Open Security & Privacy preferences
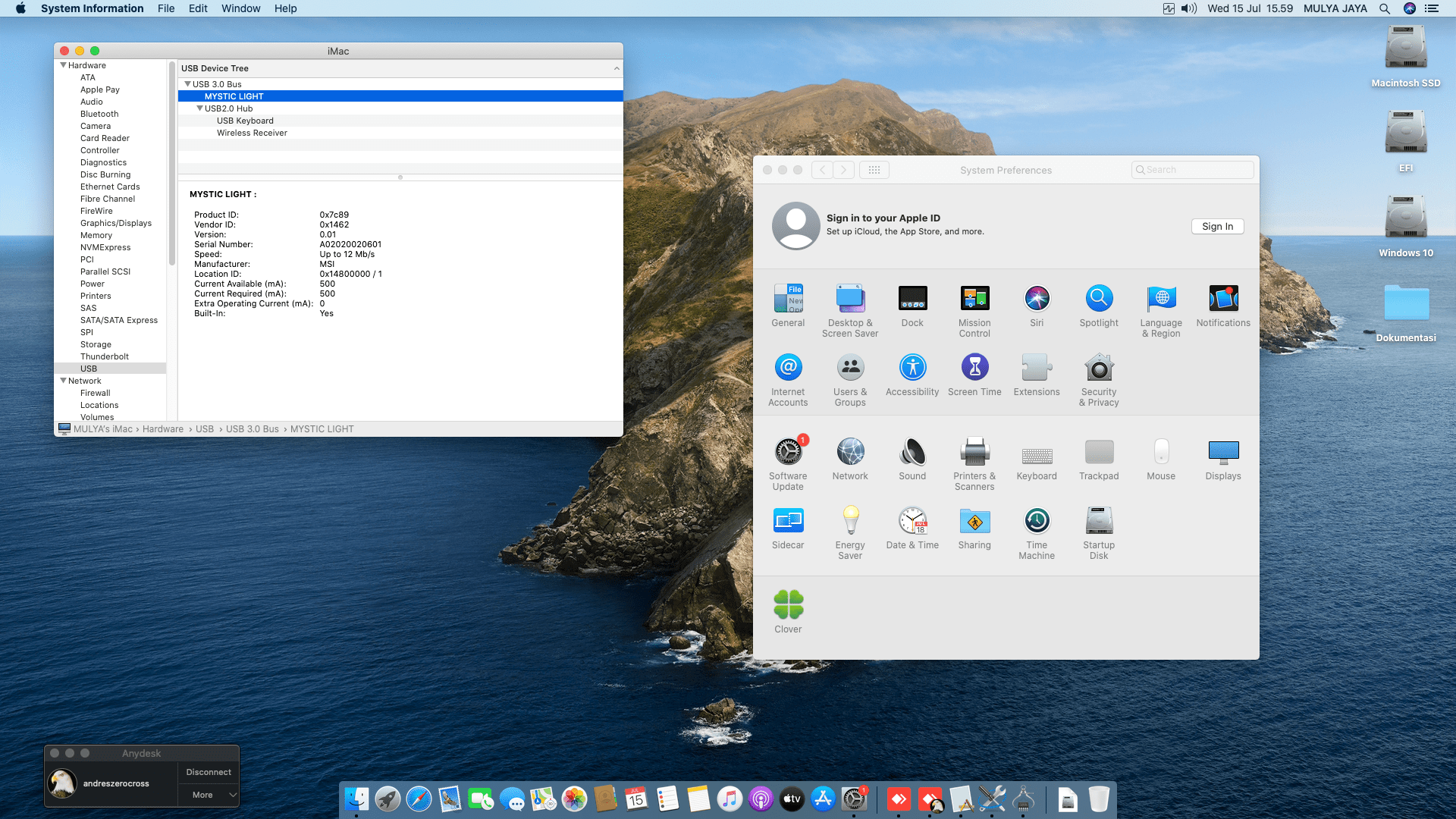This screenshot has height=819, width=1456. [x=1099, y=380]
